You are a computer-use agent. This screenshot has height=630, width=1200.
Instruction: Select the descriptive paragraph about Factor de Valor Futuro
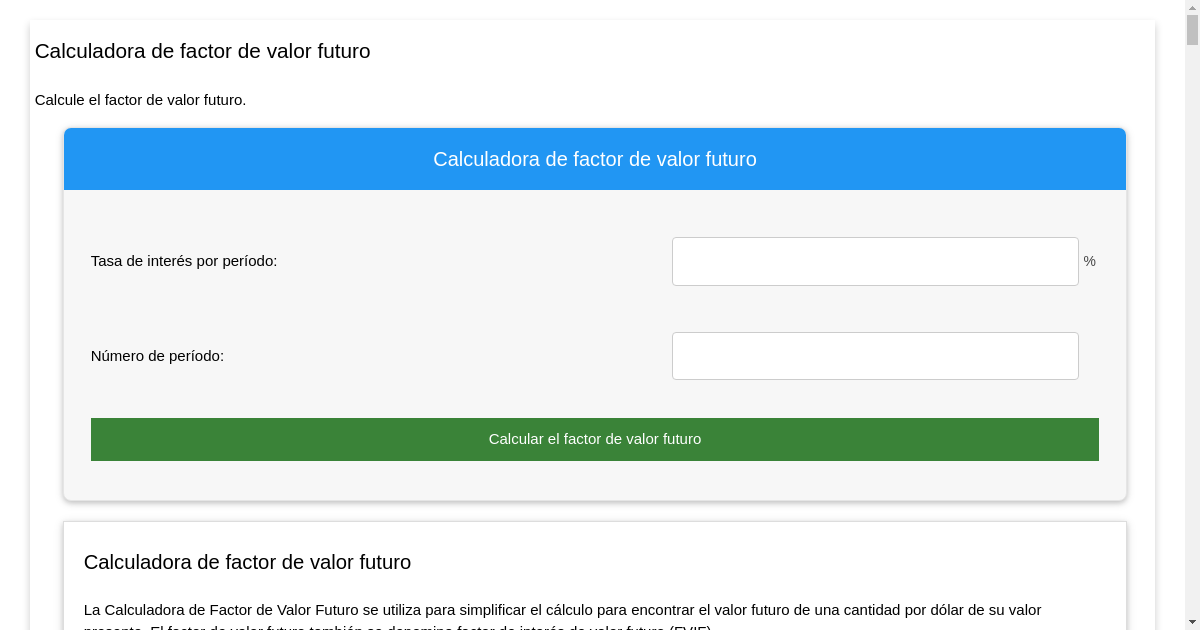click(563, 610)
